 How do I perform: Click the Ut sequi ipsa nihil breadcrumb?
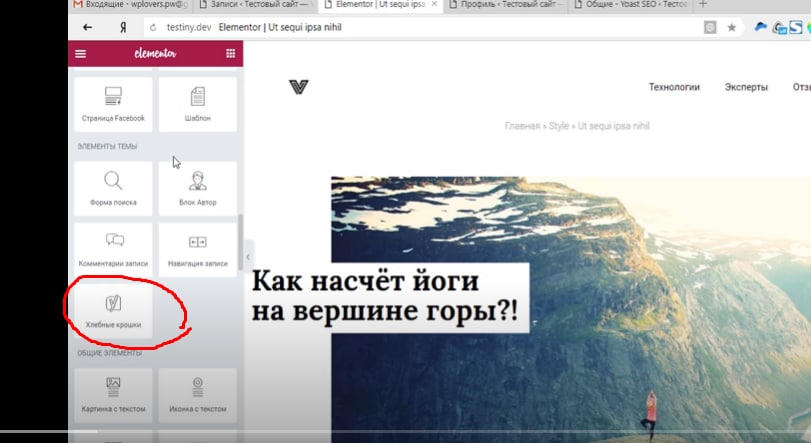[613, 126]
